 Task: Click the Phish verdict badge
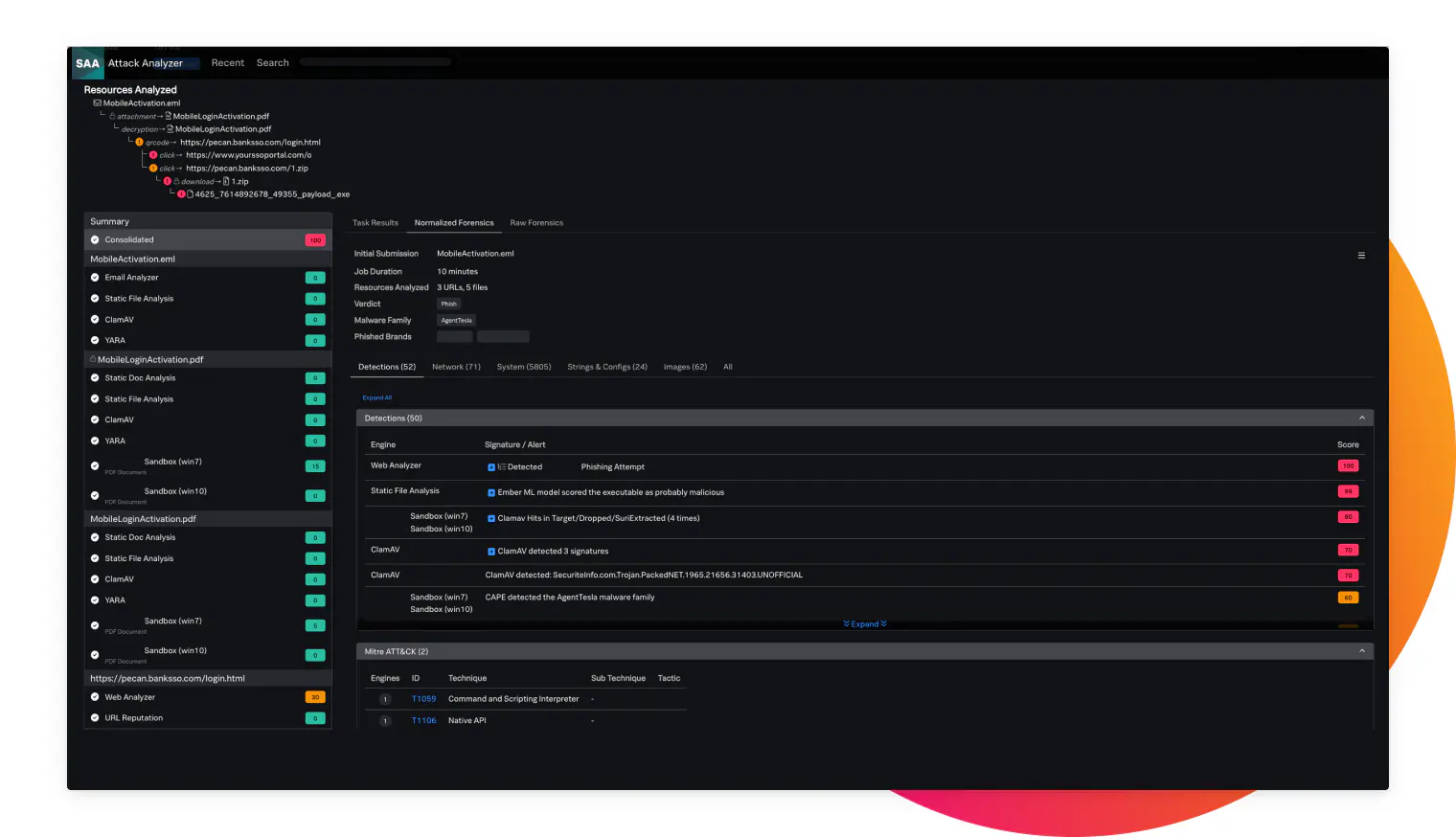click(x=448, y=304)
